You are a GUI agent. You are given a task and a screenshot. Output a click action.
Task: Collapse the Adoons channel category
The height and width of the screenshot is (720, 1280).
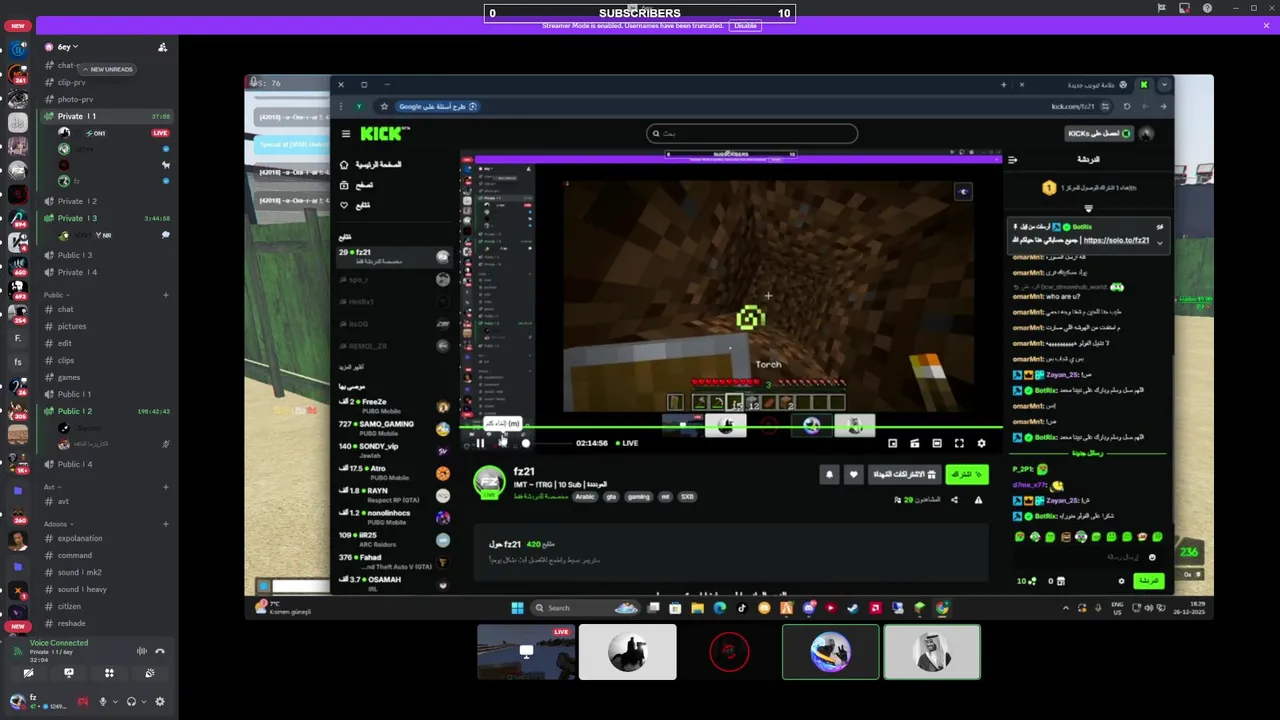[57, 524]
